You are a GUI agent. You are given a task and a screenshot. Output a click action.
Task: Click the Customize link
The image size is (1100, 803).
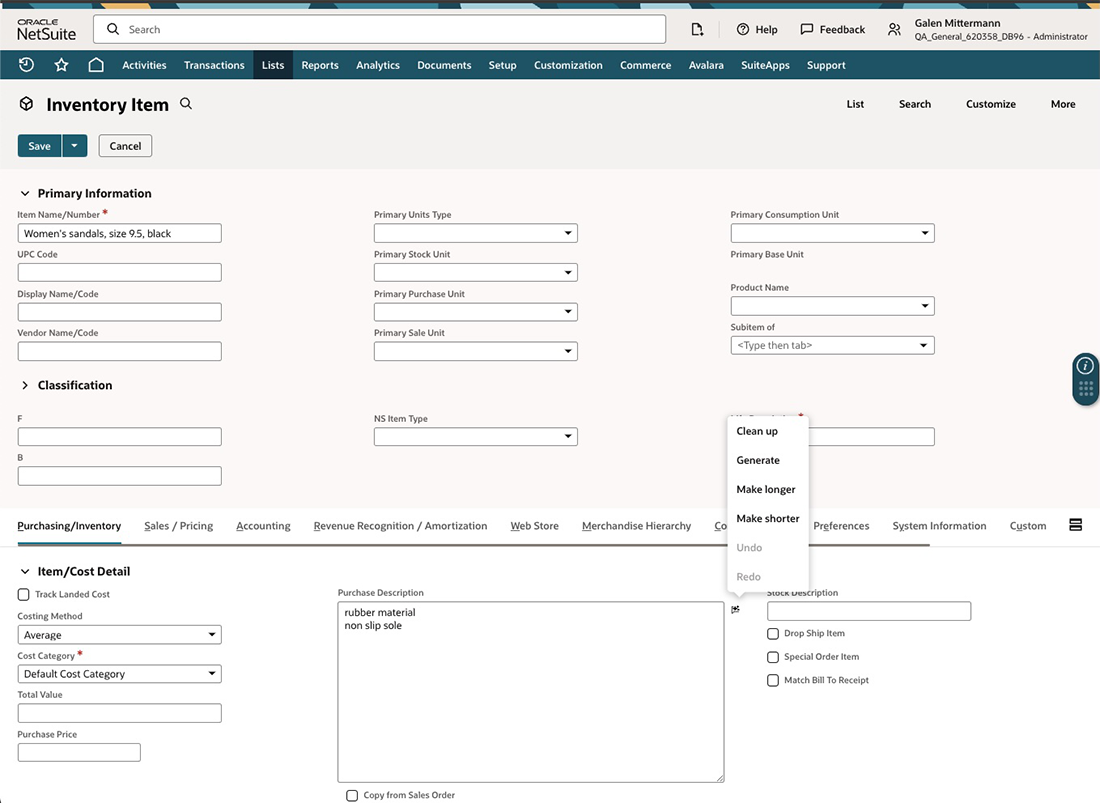(990, 104)
